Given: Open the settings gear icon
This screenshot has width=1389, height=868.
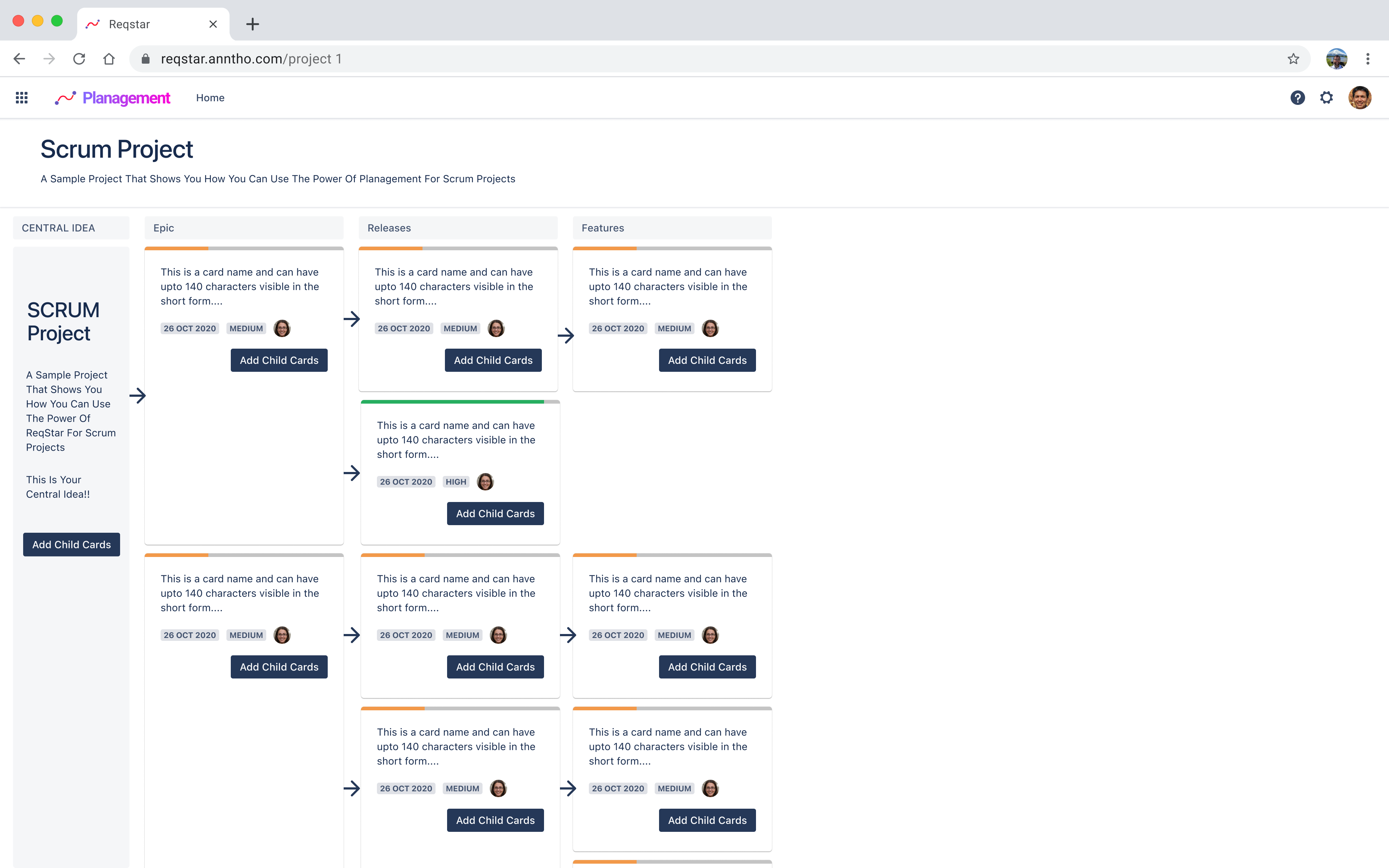Looking at the screenshot, I should [x=1326, y=98].
